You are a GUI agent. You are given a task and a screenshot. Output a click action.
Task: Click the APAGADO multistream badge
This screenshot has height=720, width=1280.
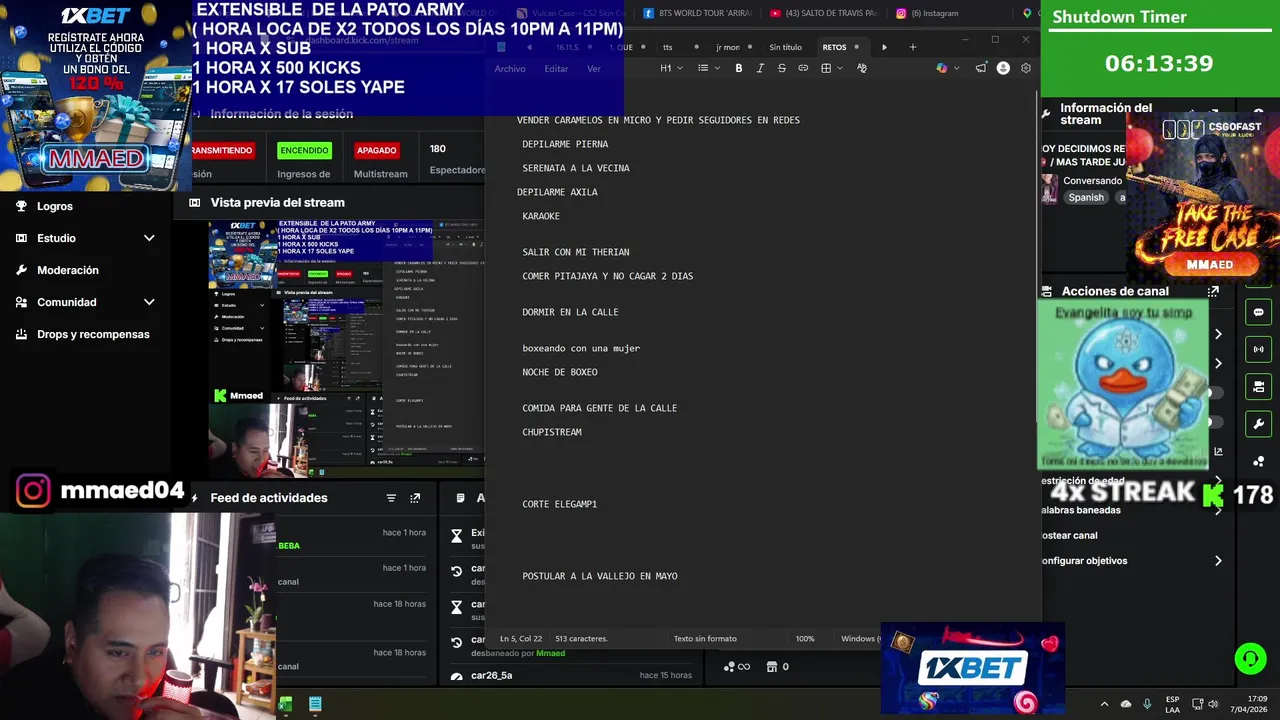(x=377, y=150)
